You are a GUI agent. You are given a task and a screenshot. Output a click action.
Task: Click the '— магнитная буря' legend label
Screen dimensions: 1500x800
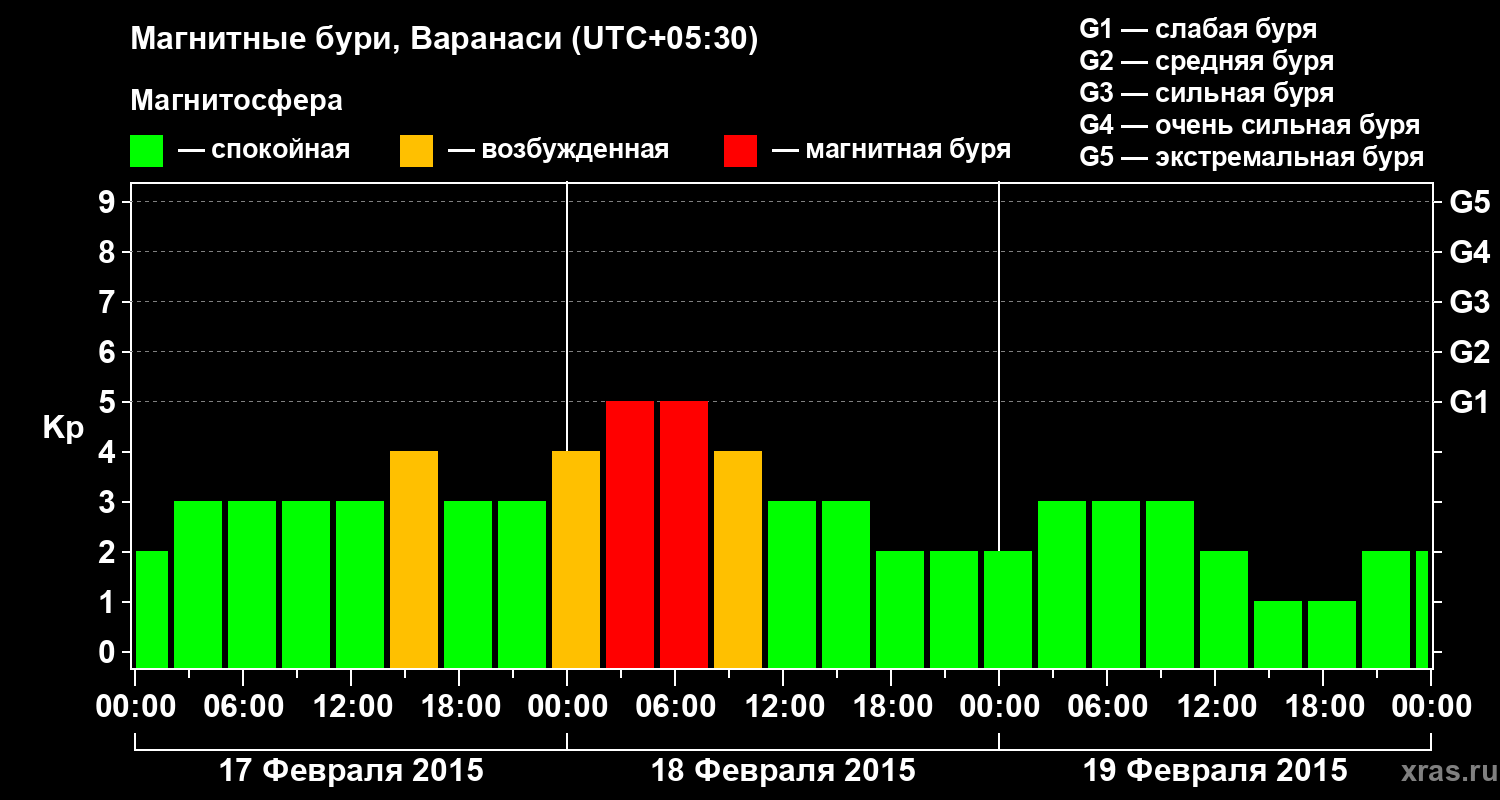891,151
